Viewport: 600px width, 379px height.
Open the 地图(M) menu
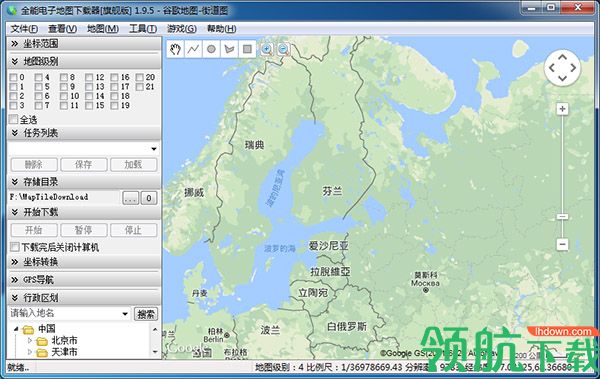coord(103,29)
